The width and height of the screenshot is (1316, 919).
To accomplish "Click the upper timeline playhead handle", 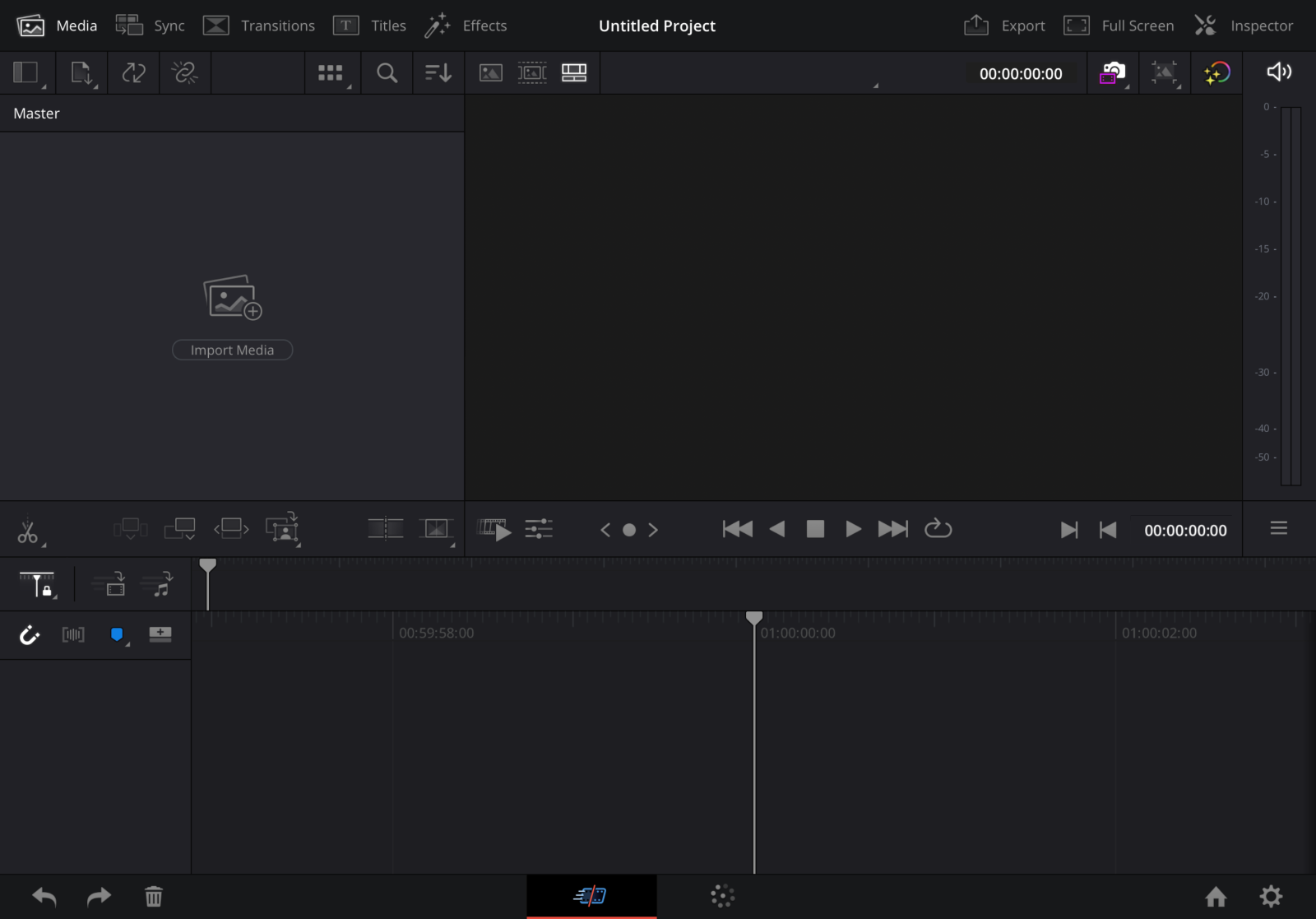I will pyautogui.click(x=208, y=565).
